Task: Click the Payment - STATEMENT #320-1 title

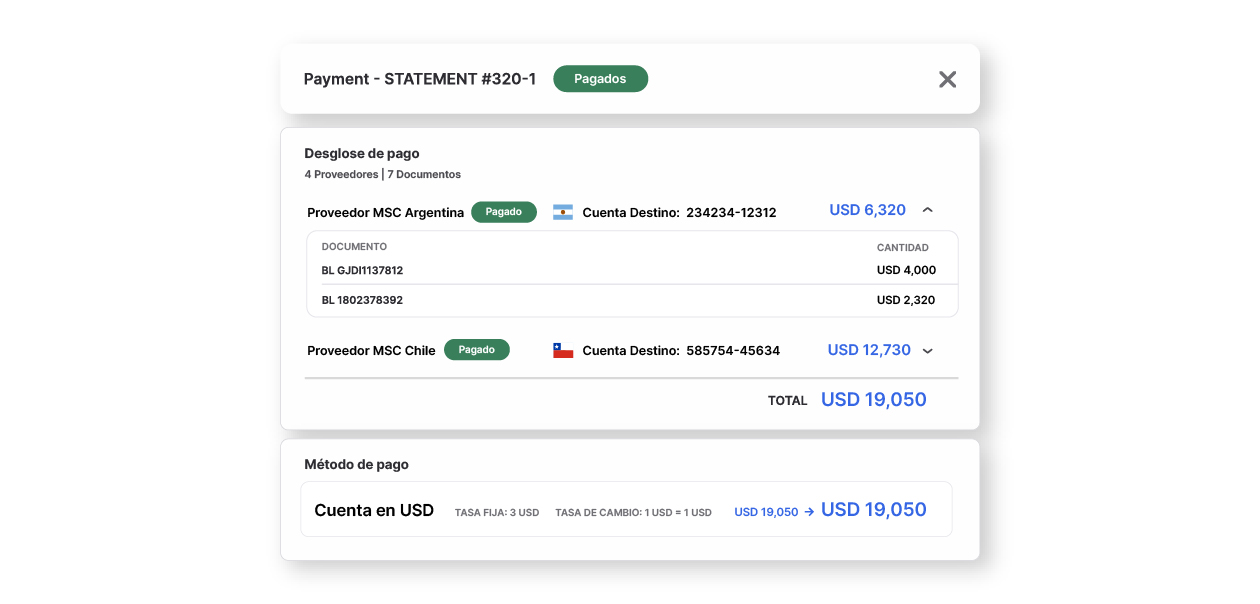Action: coord(419,79)
